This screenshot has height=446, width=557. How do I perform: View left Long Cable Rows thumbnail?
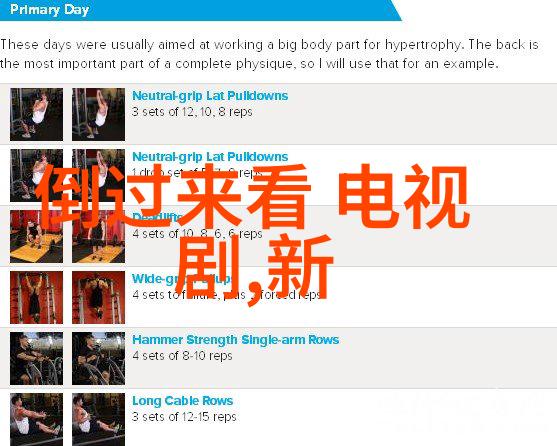(37, 419)
